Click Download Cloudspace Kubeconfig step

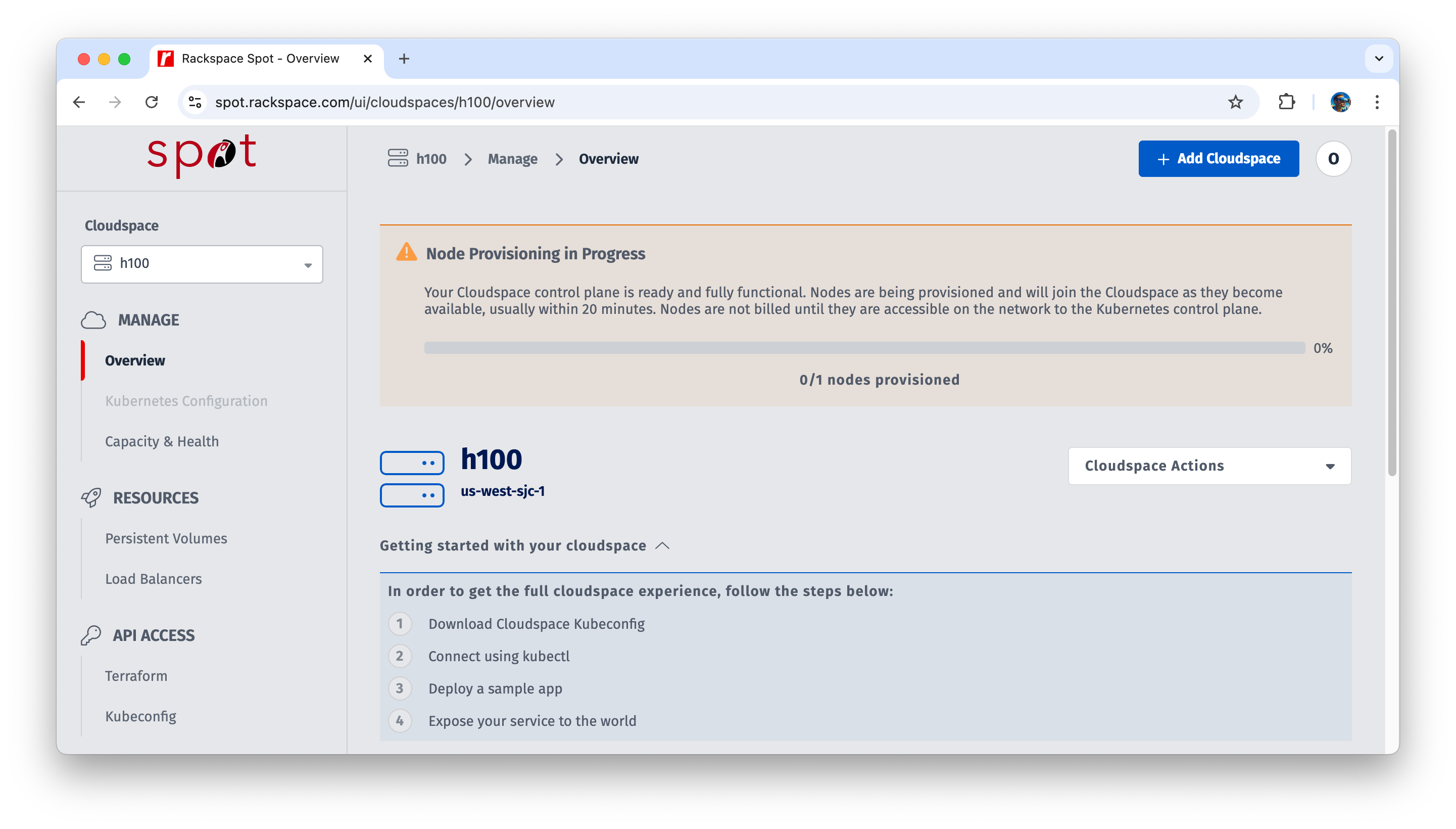tap(536, 624)
